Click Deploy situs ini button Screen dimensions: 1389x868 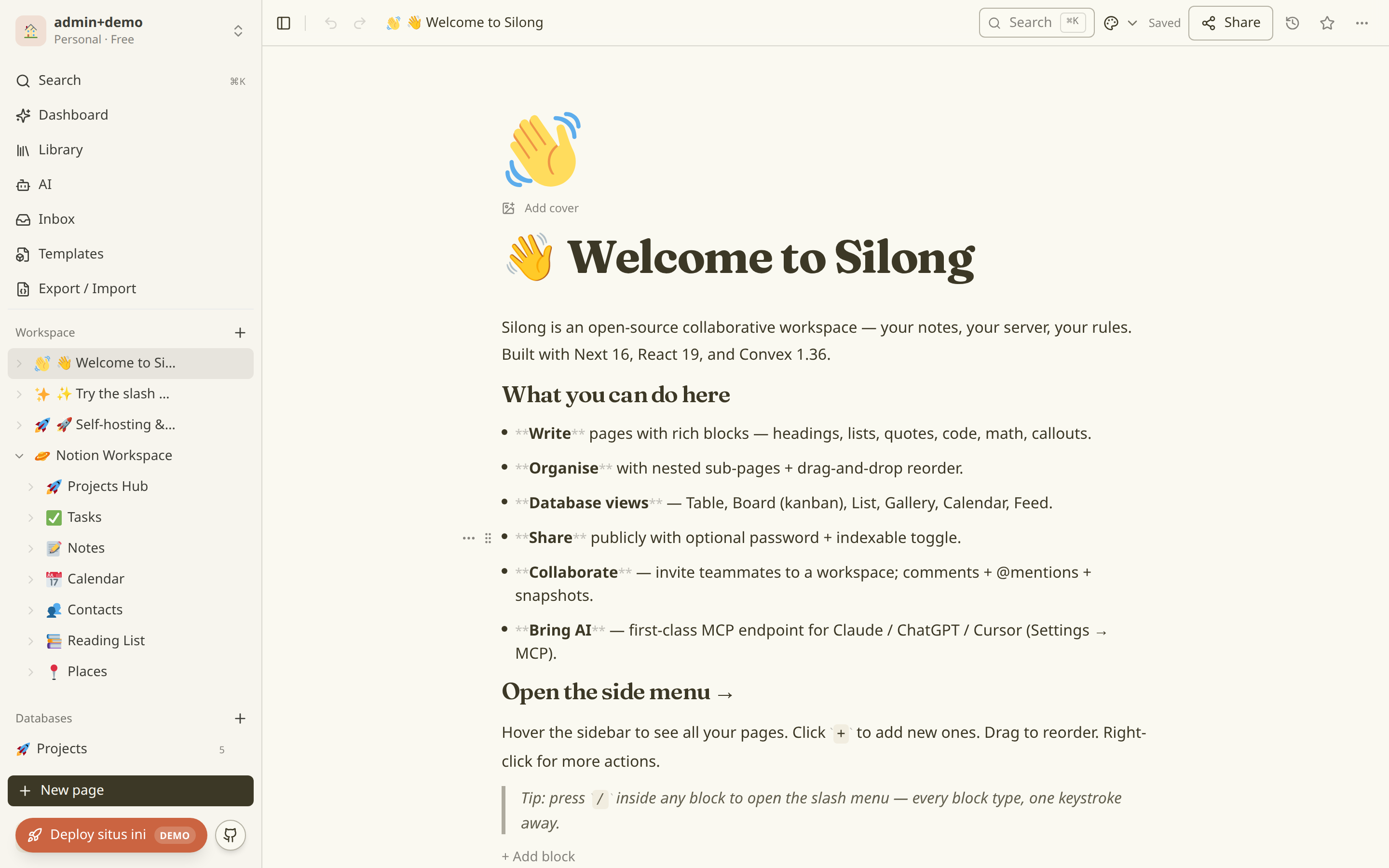(x=111, y=835)
